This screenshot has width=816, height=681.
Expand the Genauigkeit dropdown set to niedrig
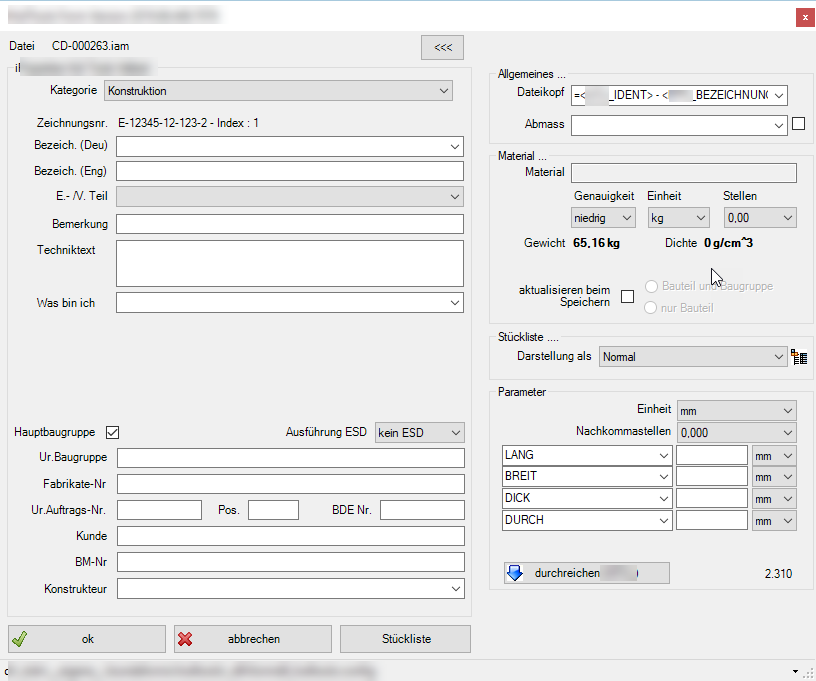[603, 217]
